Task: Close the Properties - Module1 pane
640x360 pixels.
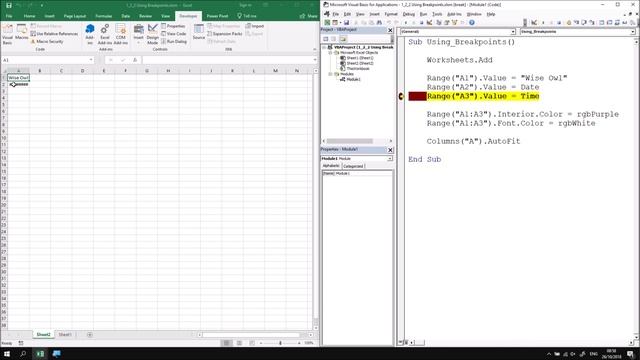Action: pyautogui.click(x=390, y=150)
